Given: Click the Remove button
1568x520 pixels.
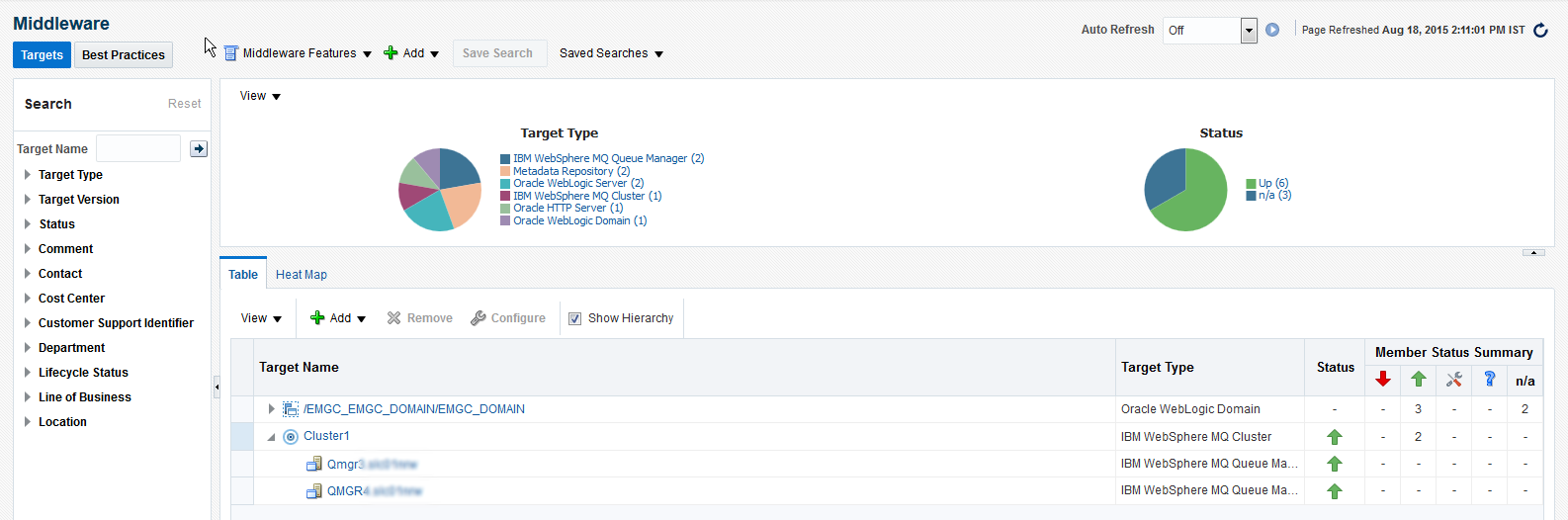Looking at the screenshot, I should 419,318.
